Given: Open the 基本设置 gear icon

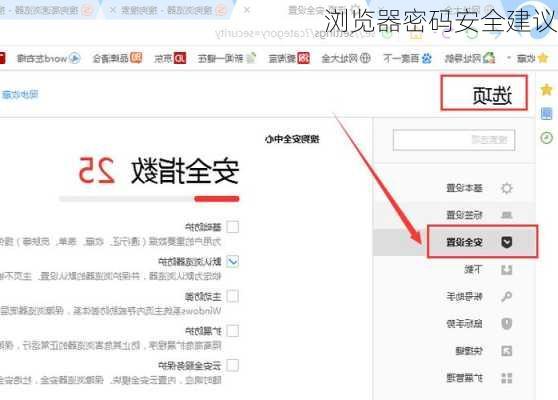Looking at the screenshot, I should pos(506,188).
